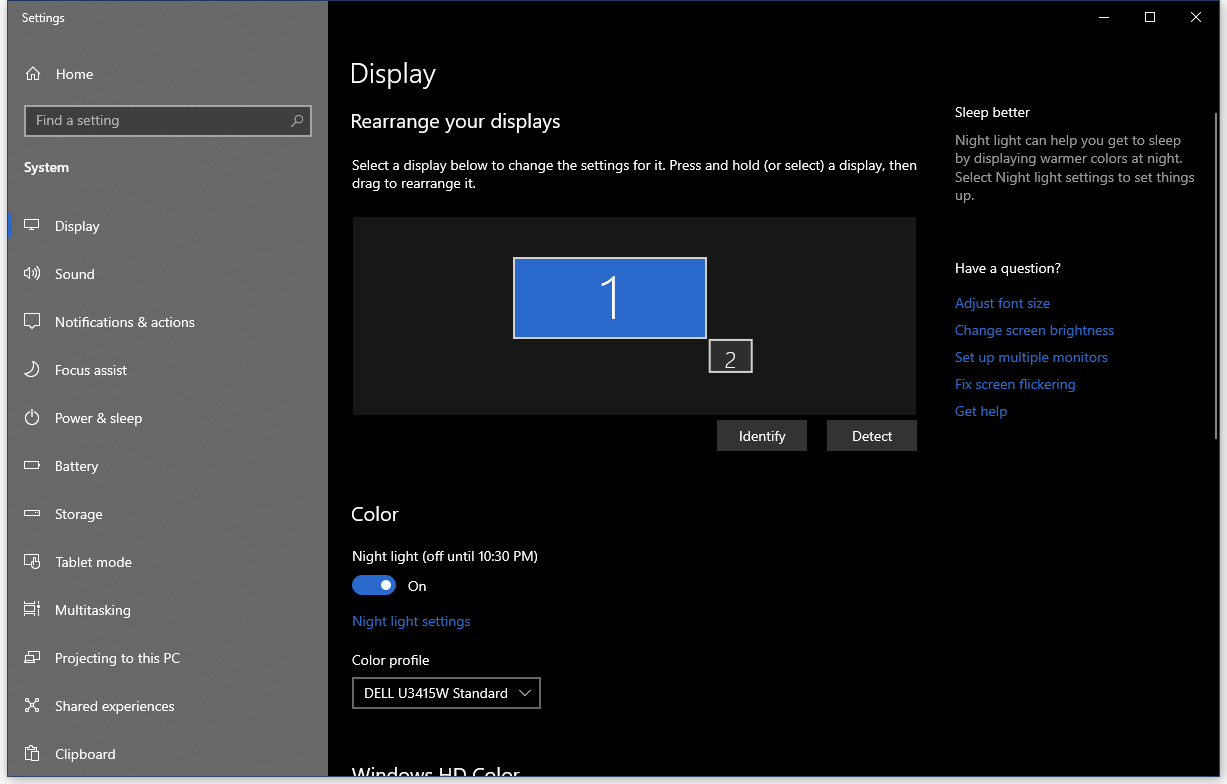The image size is (1227, 784).
Task: Click the Battery icon
Action: pyautogui.click(x=32, y=466)
